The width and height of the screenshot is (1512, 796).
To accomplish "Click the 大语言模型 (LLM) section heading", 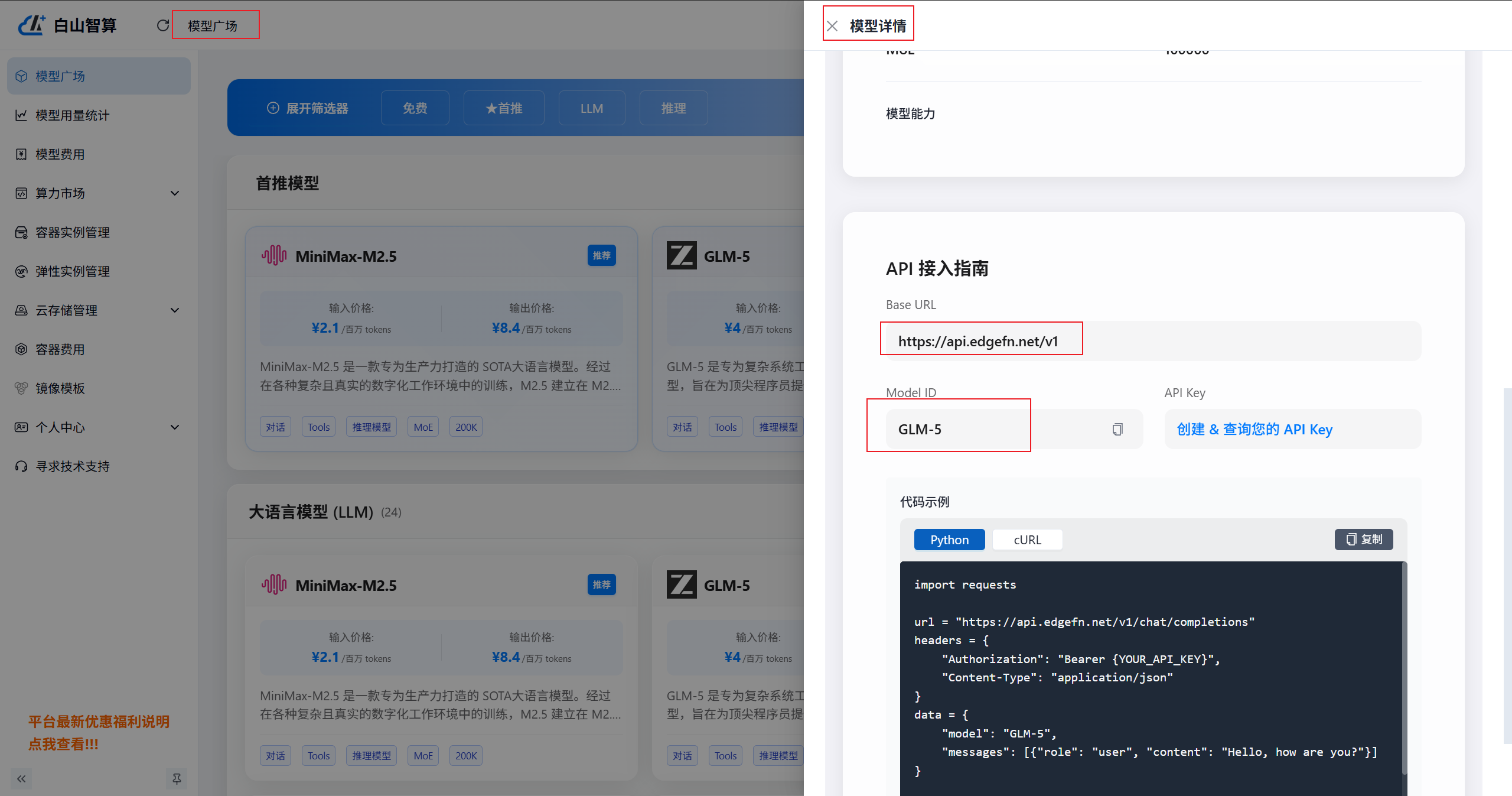I will pyautogui.click(x=311, y=512).
